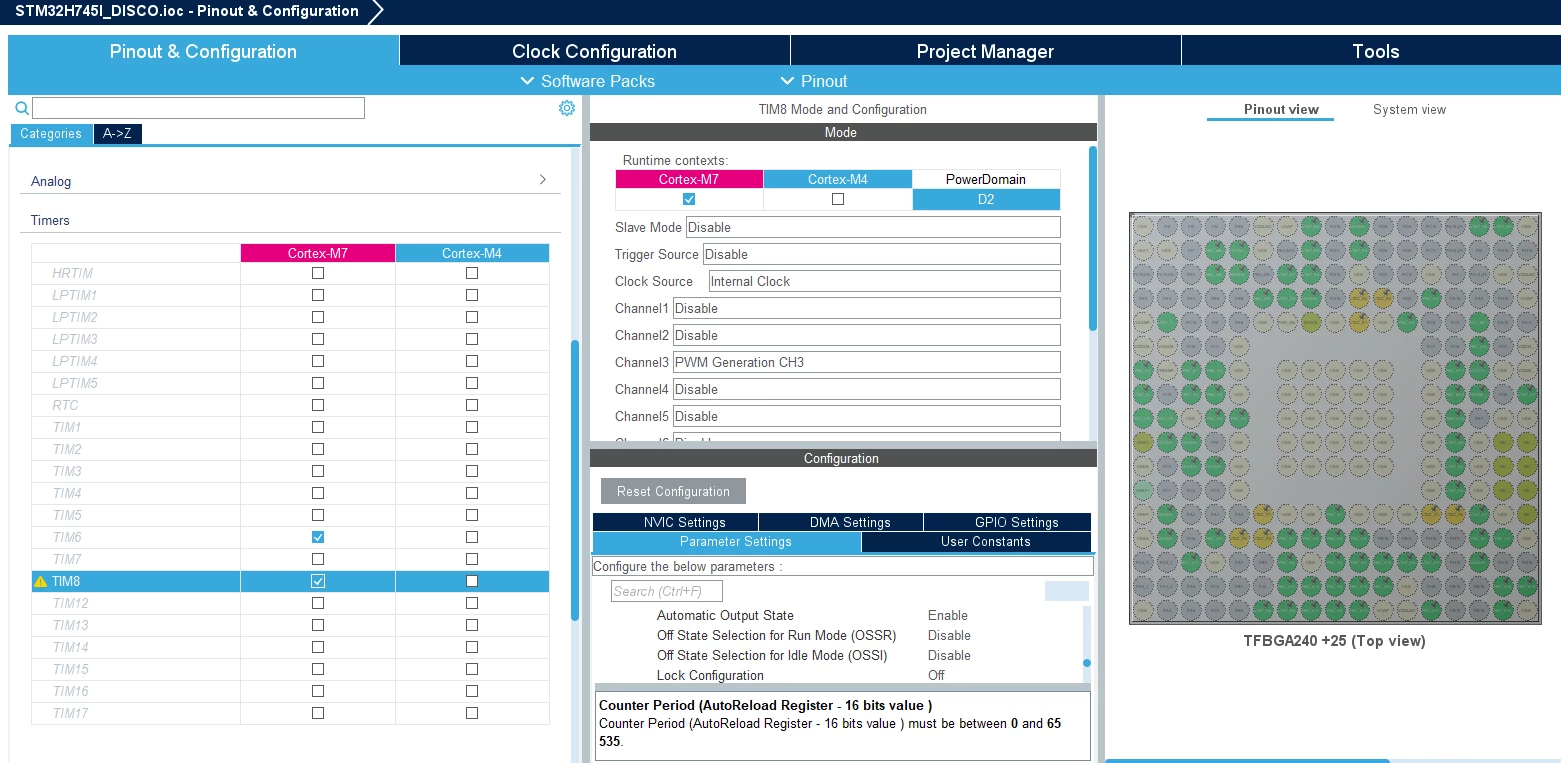Enable RTC for Cortex-M7

click(318, 405)
